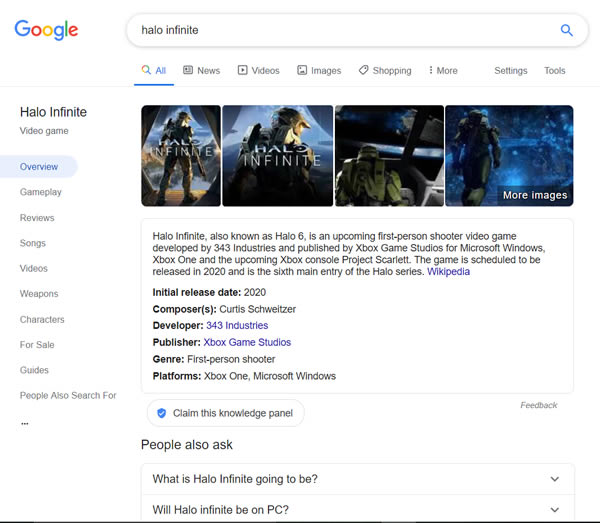Open Songs in the sidebar
The width and height of the screenshot is (600, 523).
(33, 243)
